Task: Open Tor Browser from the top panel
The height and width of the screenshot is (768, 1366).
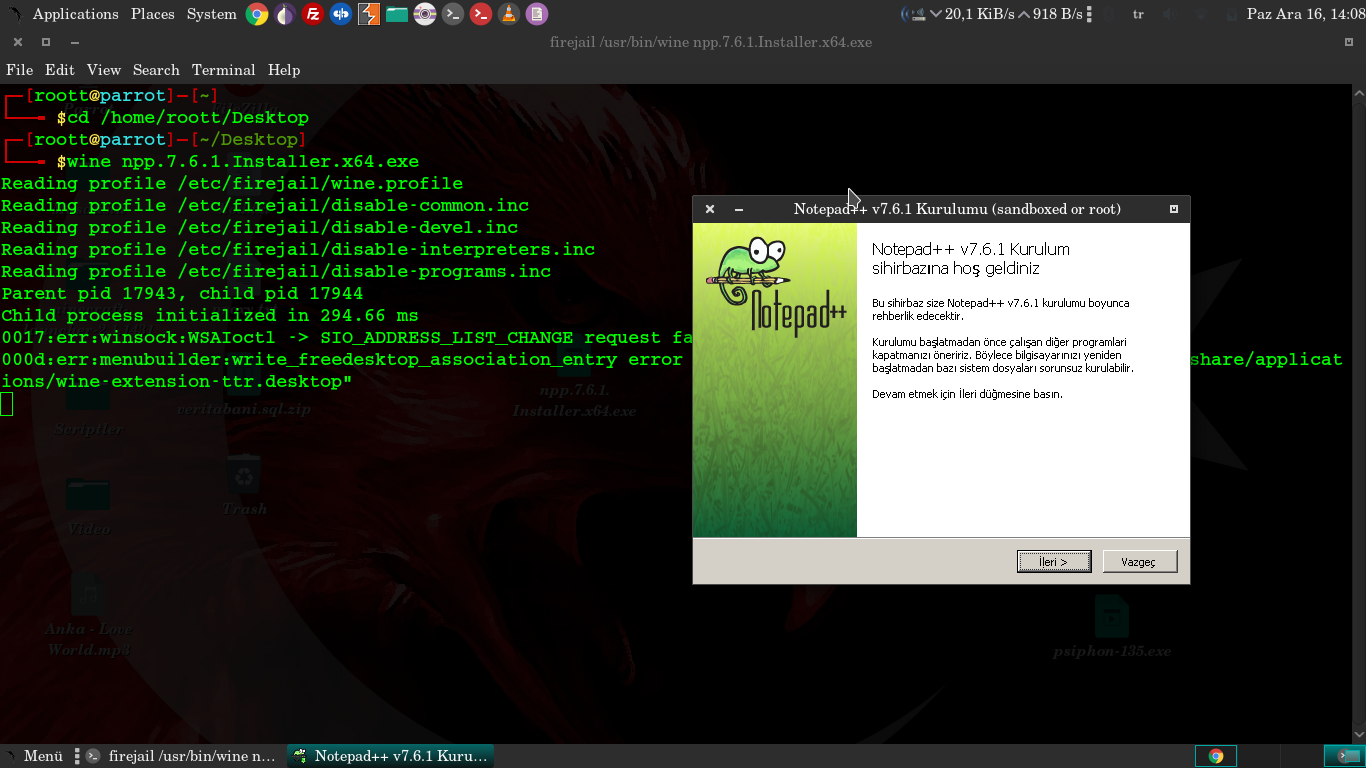Action: [x=285, y=14]
